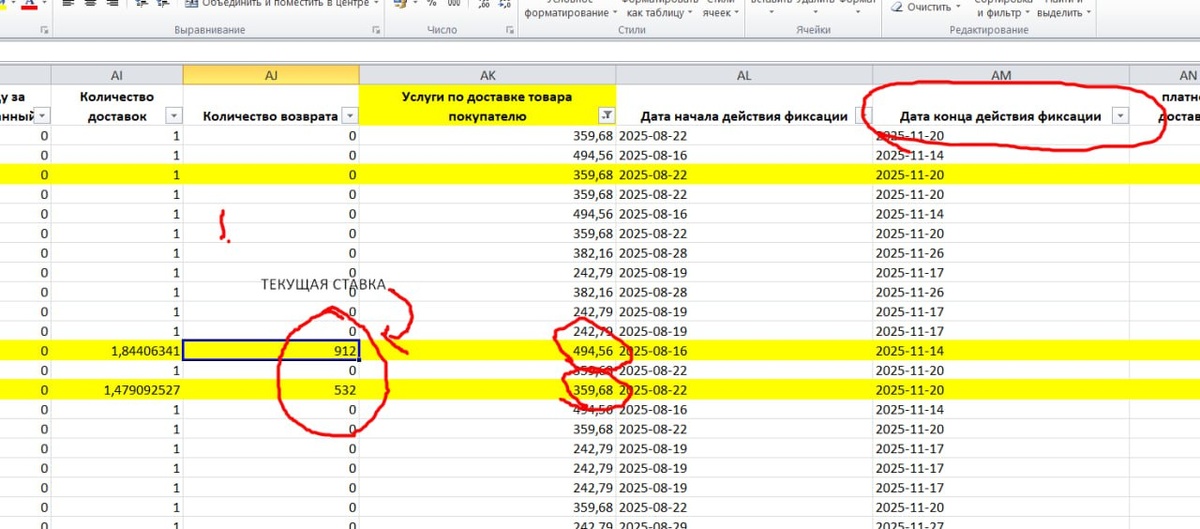Apply the thousands separator (000) icon
This screenshot has height=529, width=1200.
point(454,4)
